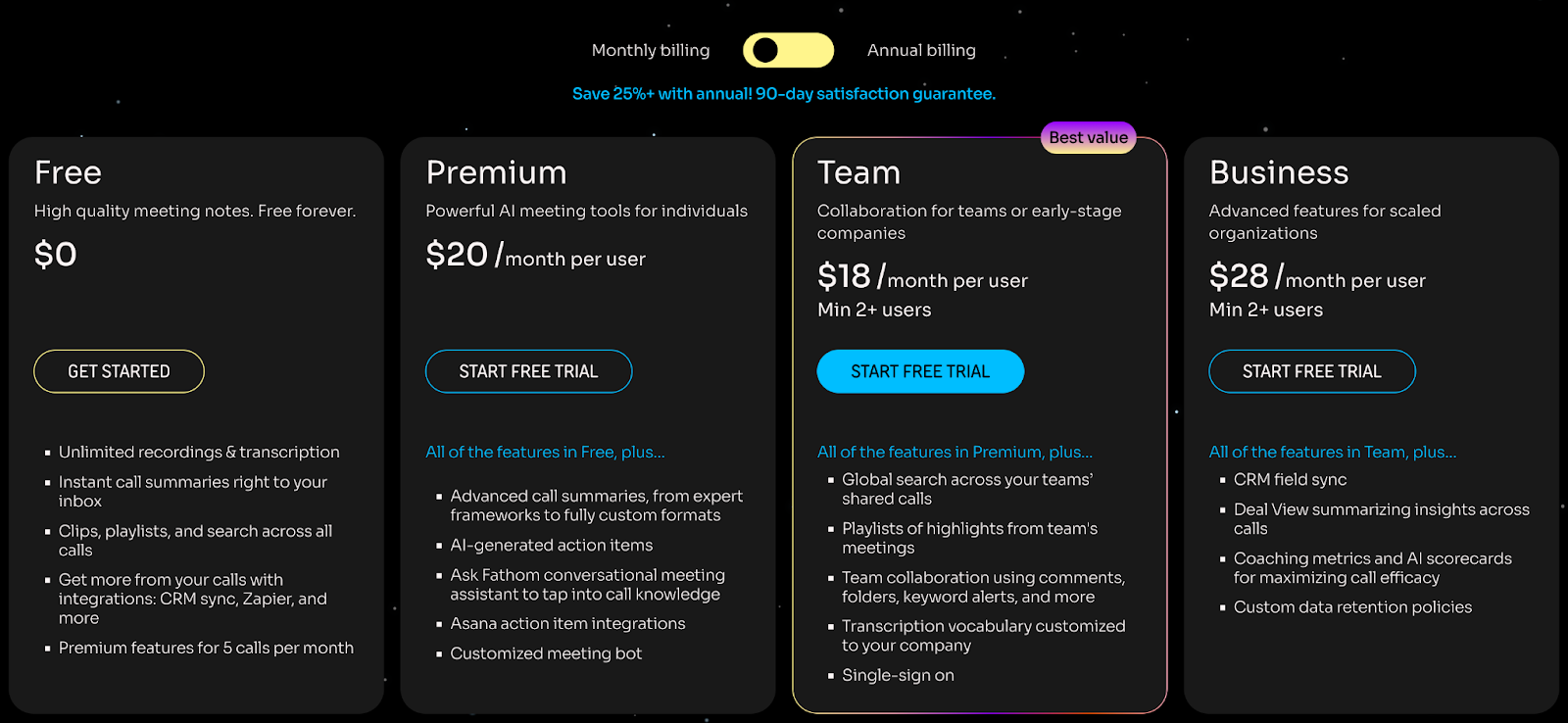Start free trial for the Premium plan
The height and width of the screenshot is (723, 1568).
click(528, 371)
